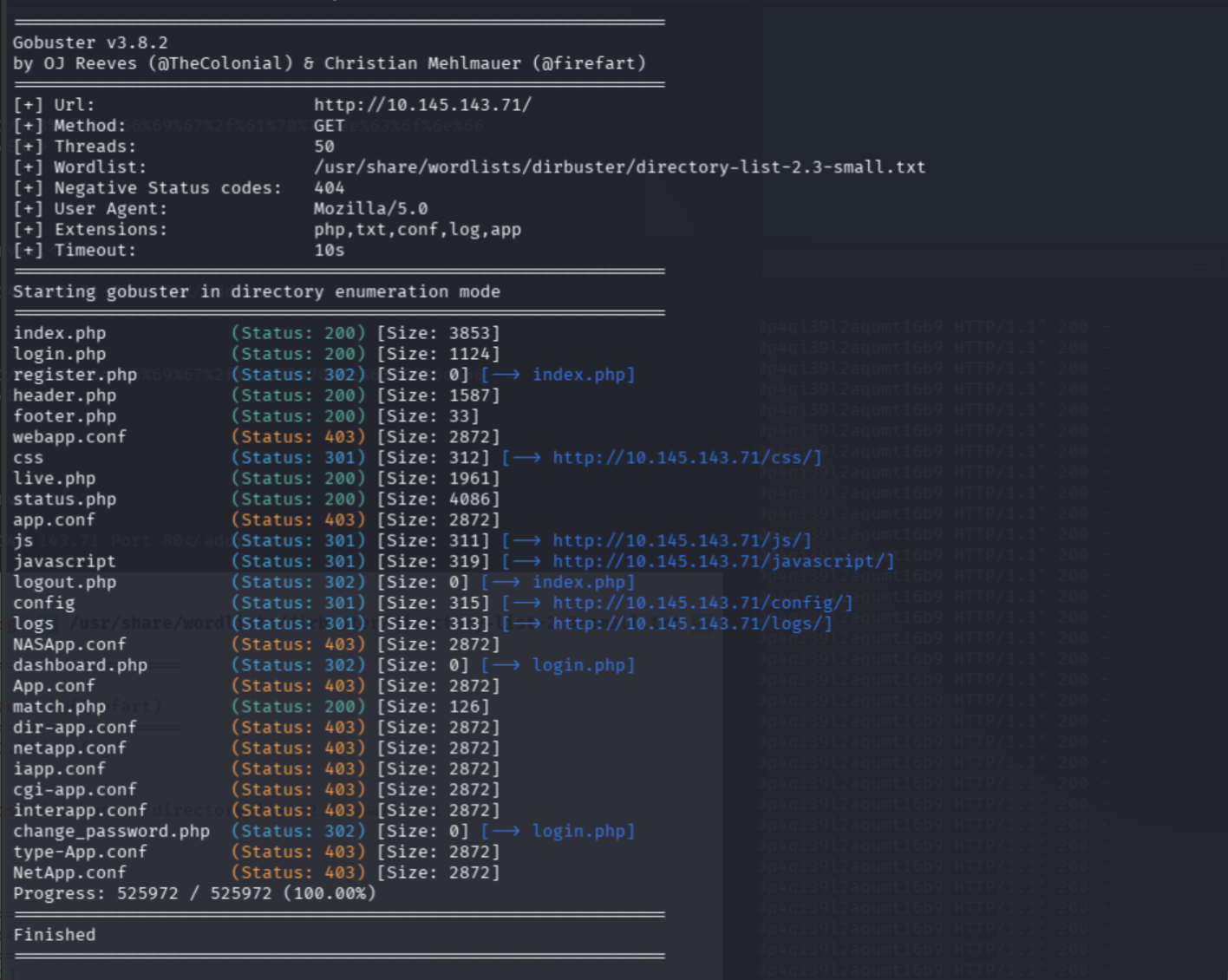Open the http://10.145.143.71/javascript/ redirect link
Screen dimensions: 1228x980
tap(719, 562)
